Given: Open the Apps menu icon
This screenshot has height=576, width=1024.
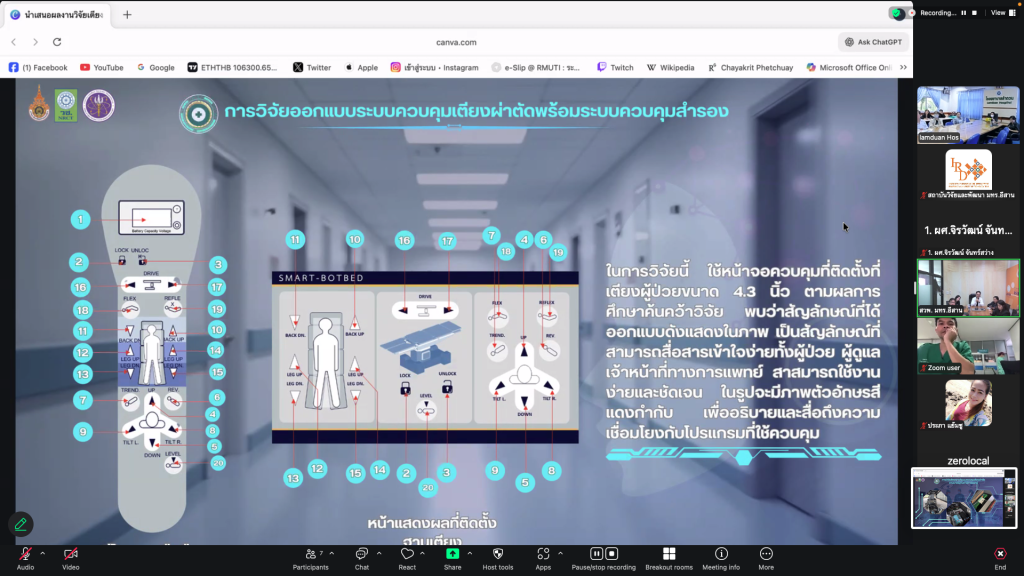Looking at the screenshot, I should (x=543, y=554).
